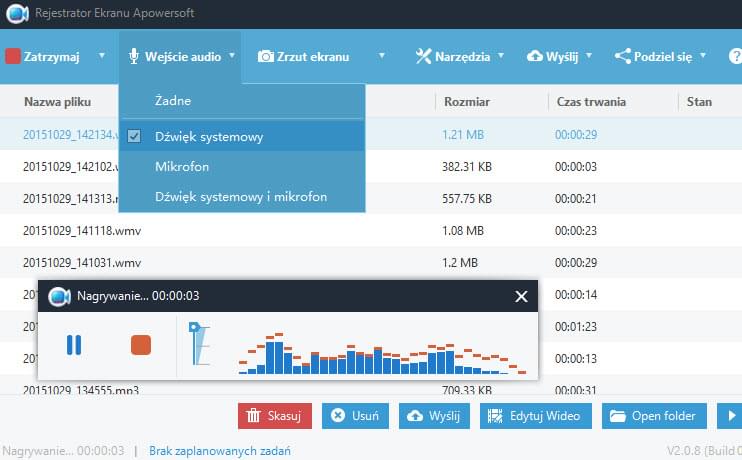Viewport: 742px width, 460px height.
Task: Click the red Skasuj button
Action: tap(275, 416)
